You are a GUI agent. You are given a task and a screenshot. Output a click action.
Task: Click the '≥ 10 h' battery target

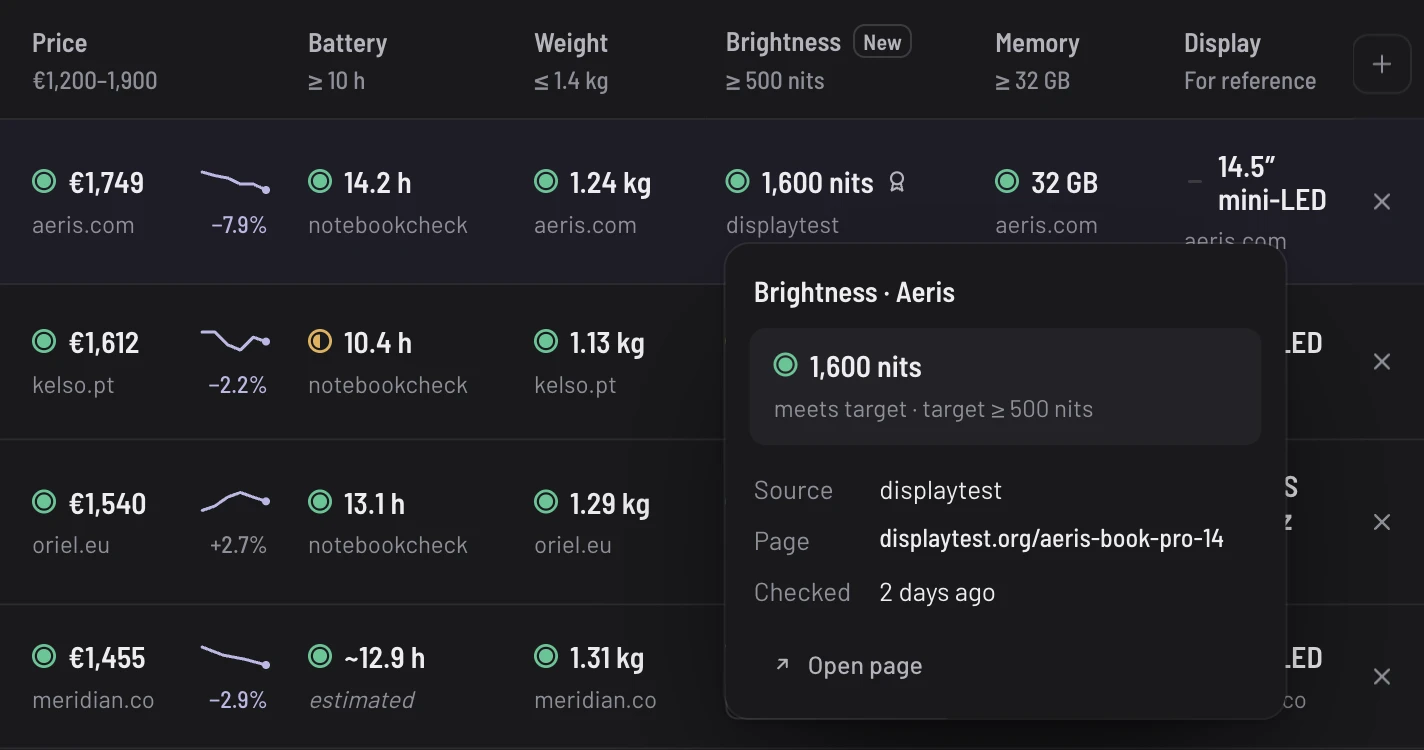click(337, 81)
